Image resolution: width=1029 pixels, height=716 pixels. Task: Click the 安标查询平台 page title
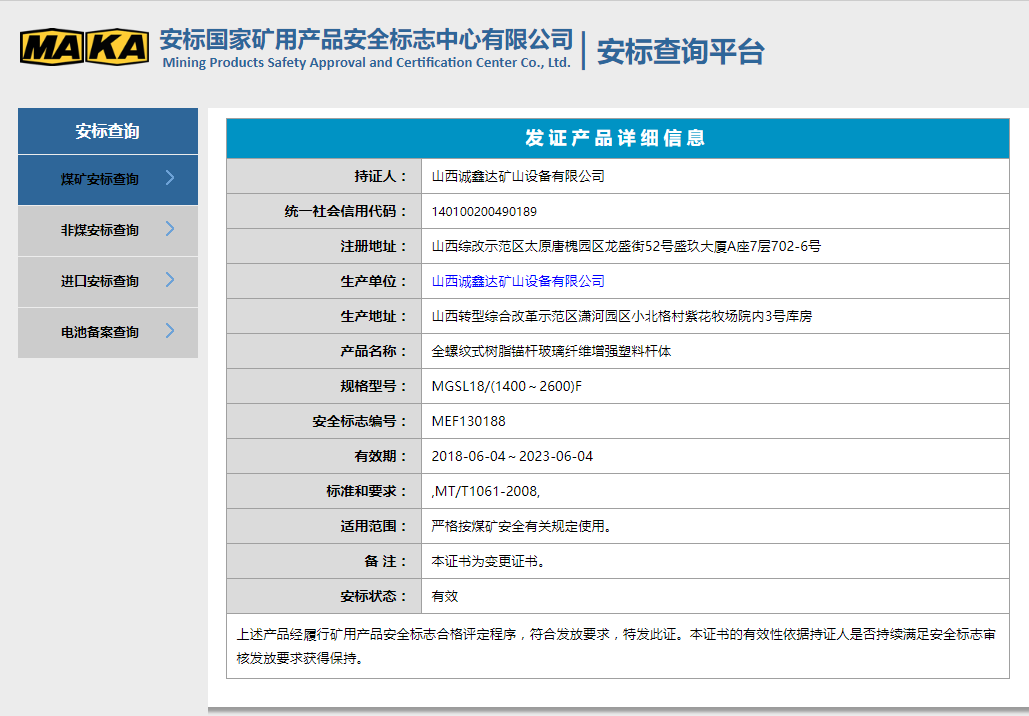pos(680,51)
